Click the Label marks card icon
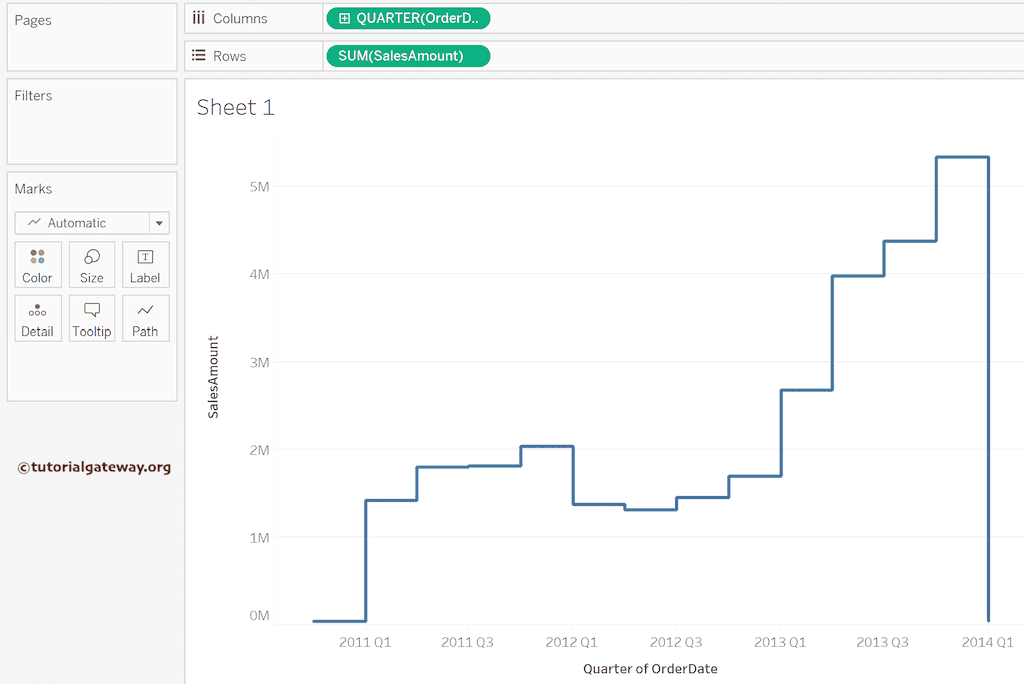Screen dimensions: 1024x684 pos(145,258)
